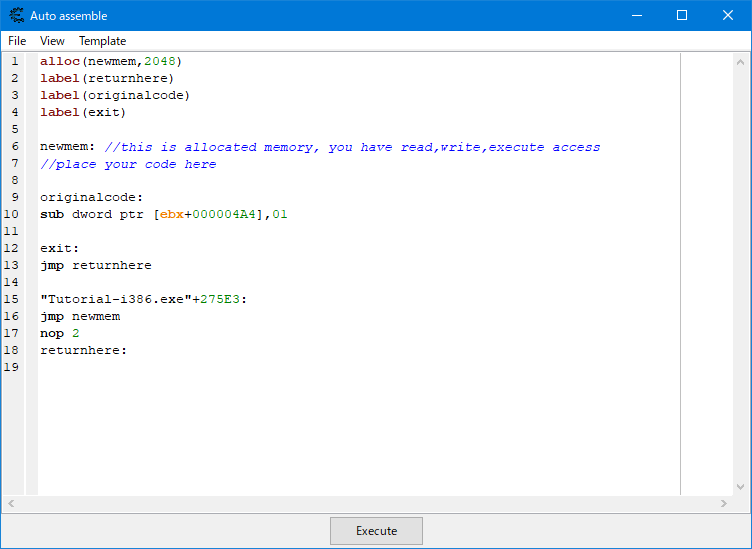Image resolution: width=752 pixels, height=549 pixels.
Task: Close the Auto assemble window
Action: (x=728, y=15)
